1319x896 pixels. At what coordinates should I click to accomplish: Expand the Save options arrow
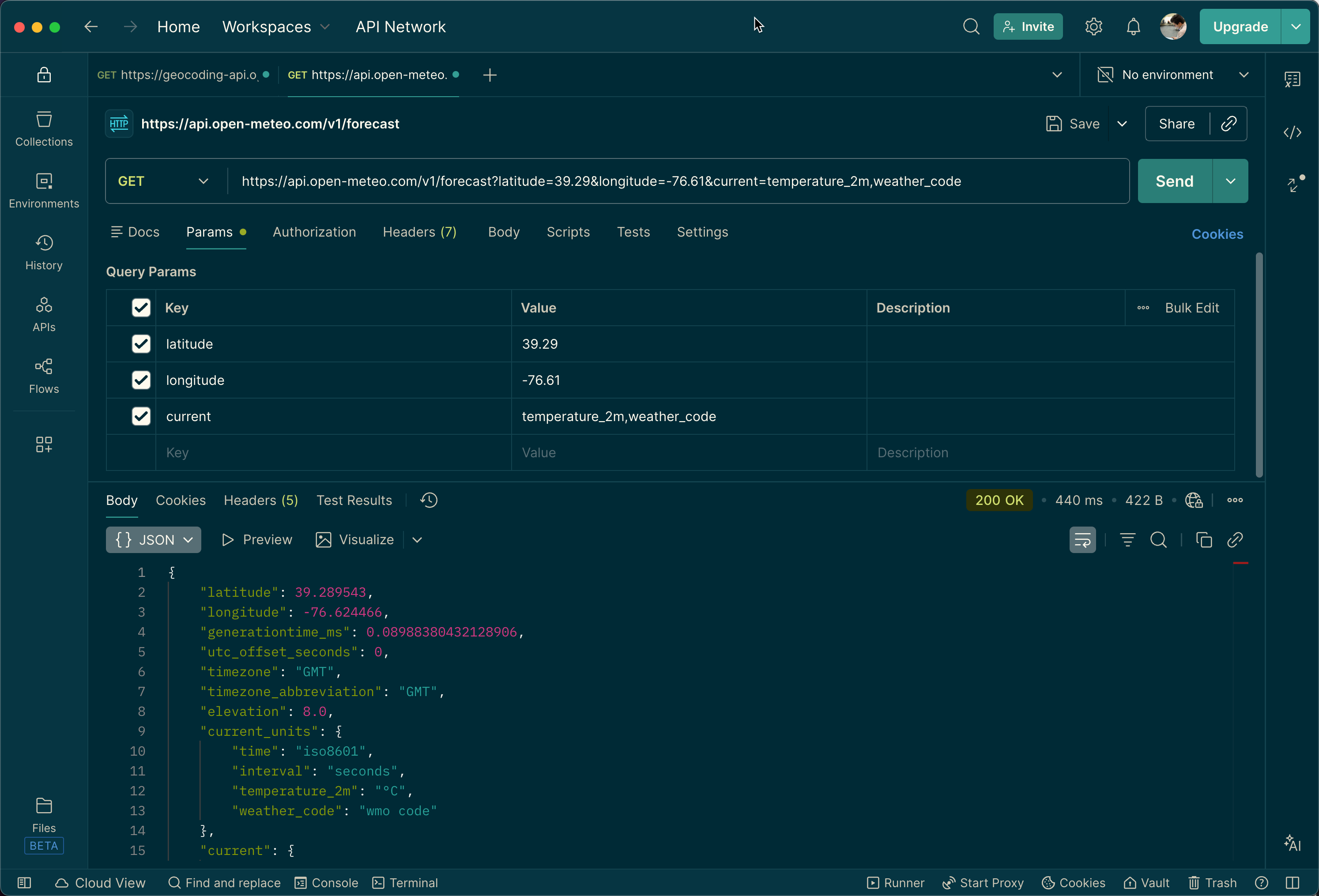click(x=1122, y=124)
